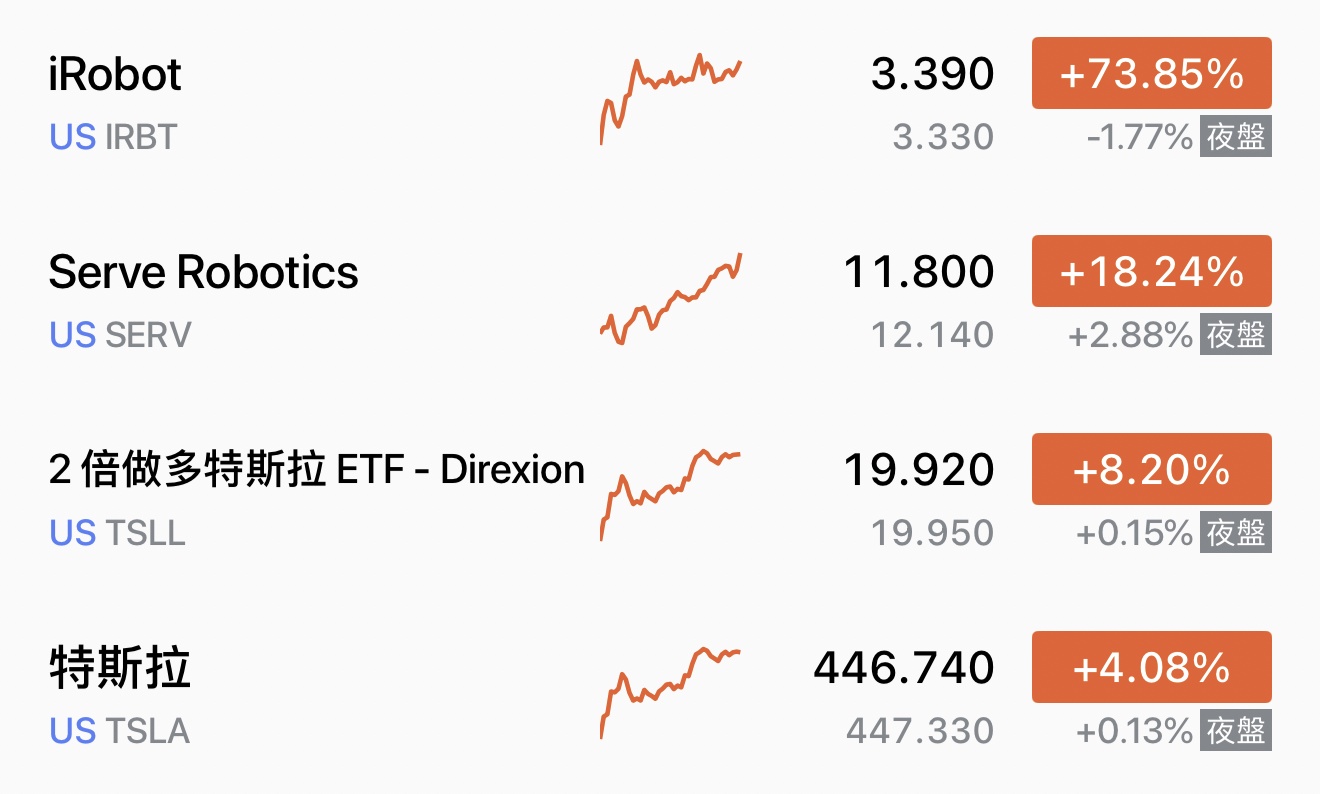Open the iRobot stock row
This screenshot has width=1320, height=794.
pos(115,75)
